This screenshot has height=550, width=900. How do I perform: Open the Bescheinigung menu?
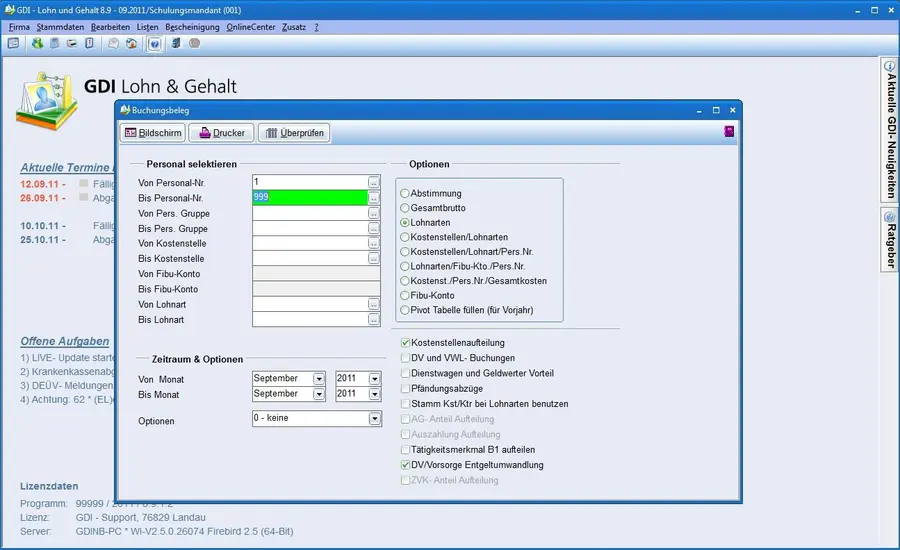(192, 27)
